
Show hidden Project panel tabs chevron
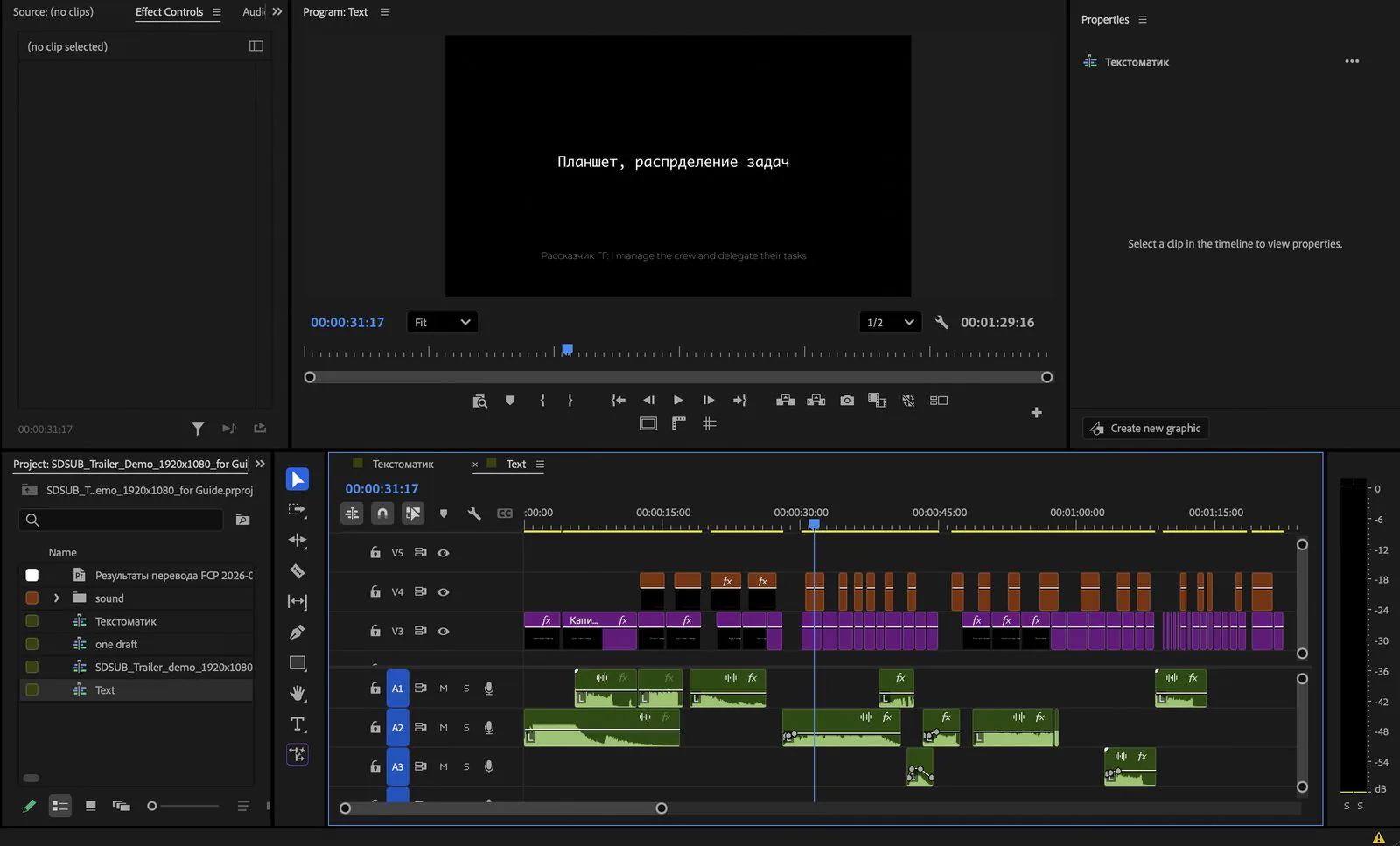coord(260,464)
